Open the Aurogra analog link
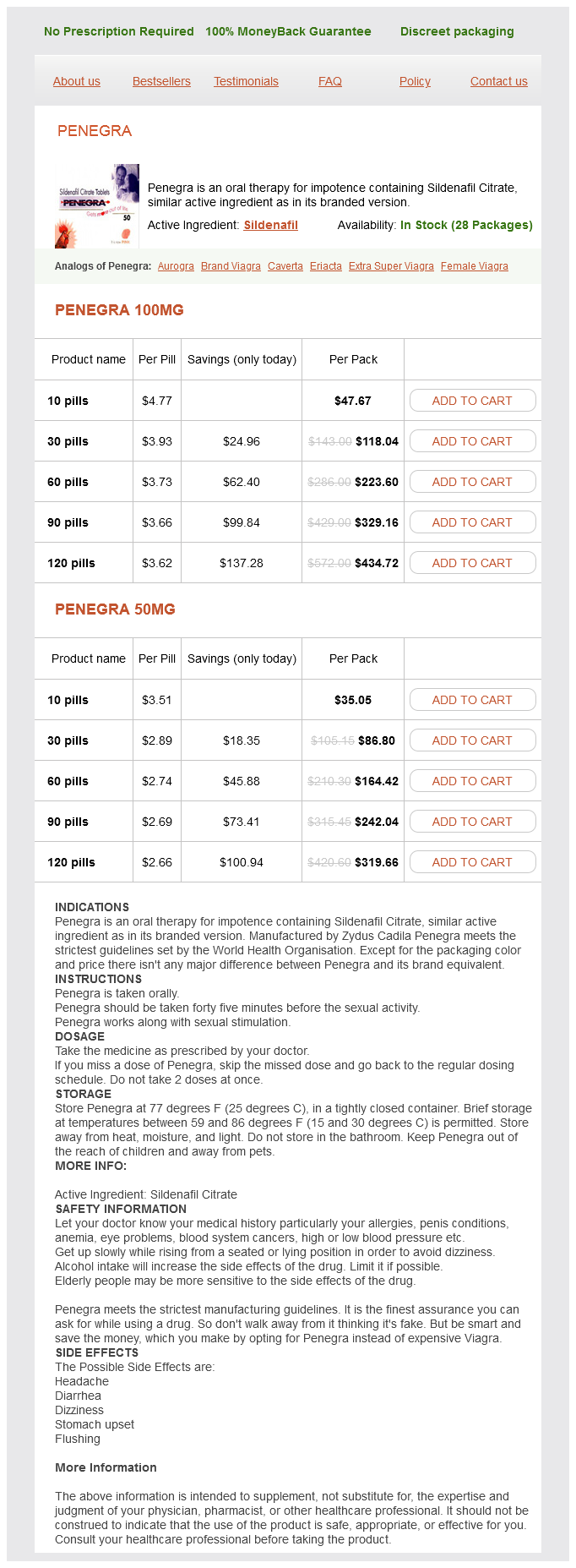The width and height of the screenshot is (576, 1568). point(176,266)
